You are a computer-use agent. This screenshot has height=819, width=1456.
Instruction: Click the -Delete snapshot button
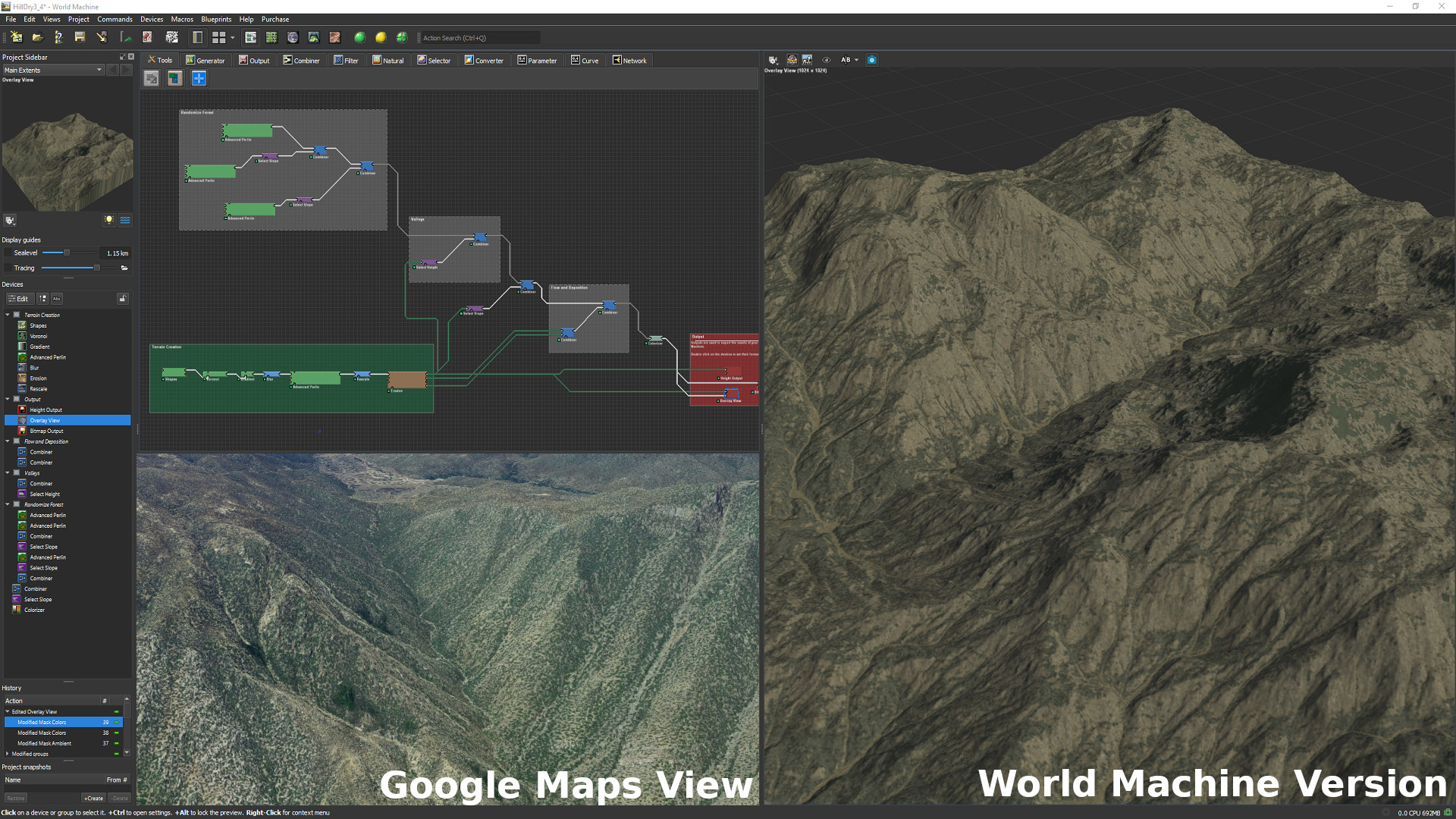pos(120,798)
